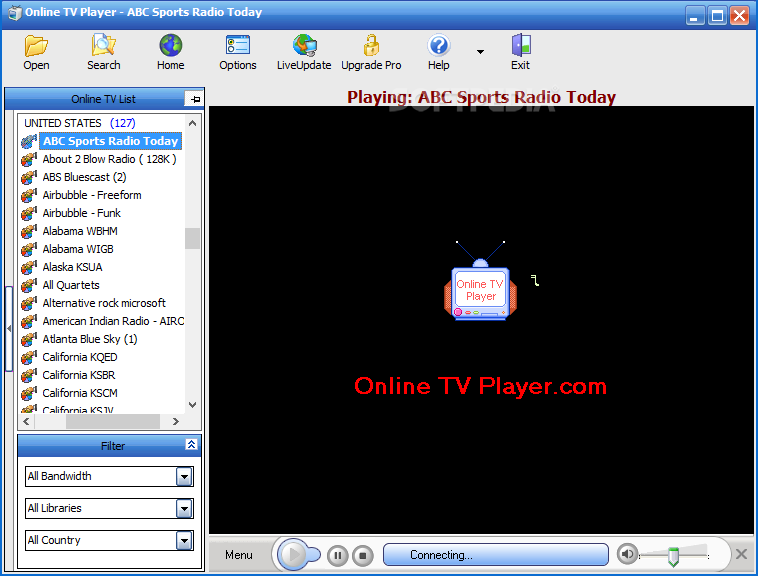
Task: Click the Connecting... status bar
Action: (x=496, y=555)
